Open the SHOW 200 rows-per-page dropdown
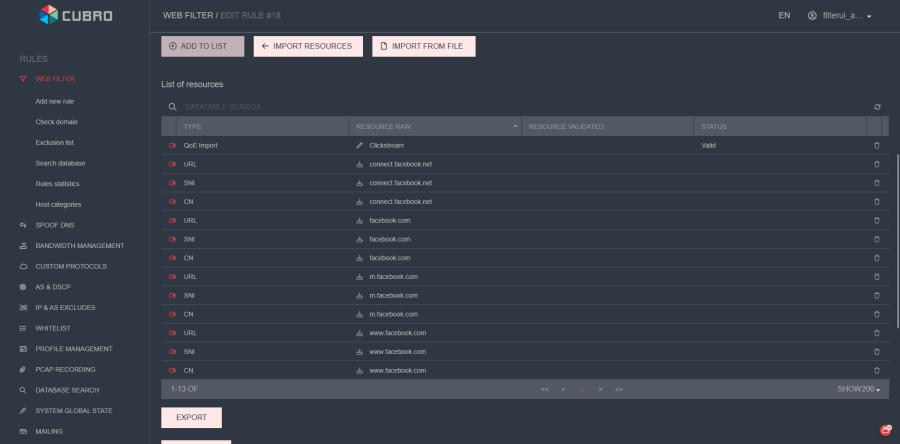The height and width of the screenshot is (444, 900). point(859,388)
